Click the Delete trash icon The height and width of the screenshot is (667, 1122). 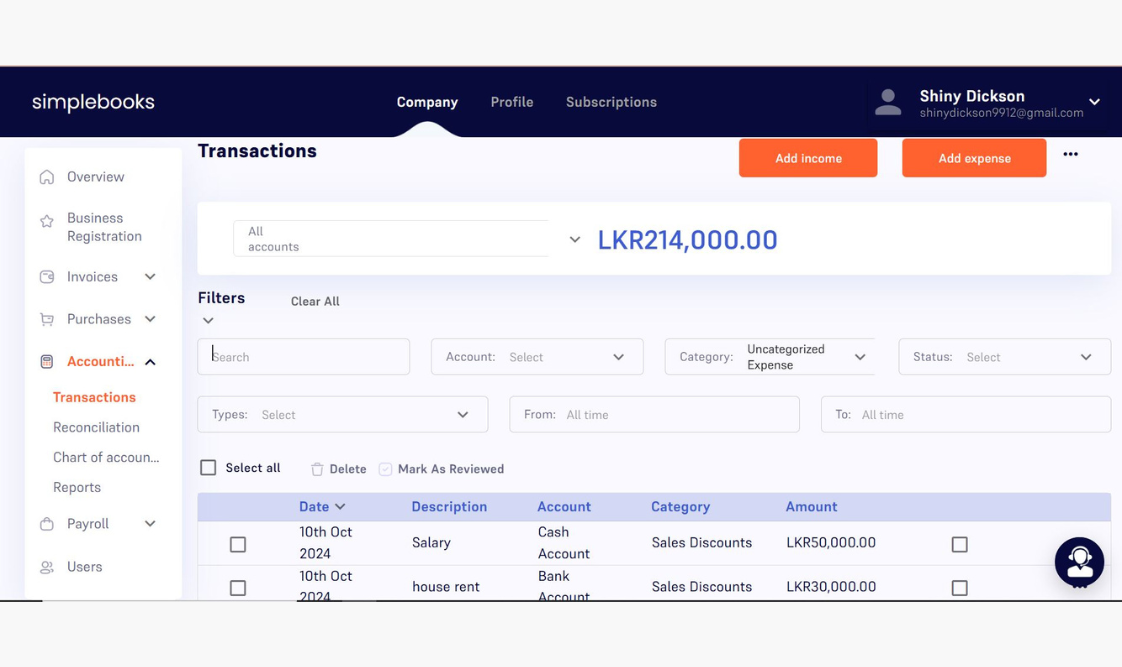pos(317,469)
